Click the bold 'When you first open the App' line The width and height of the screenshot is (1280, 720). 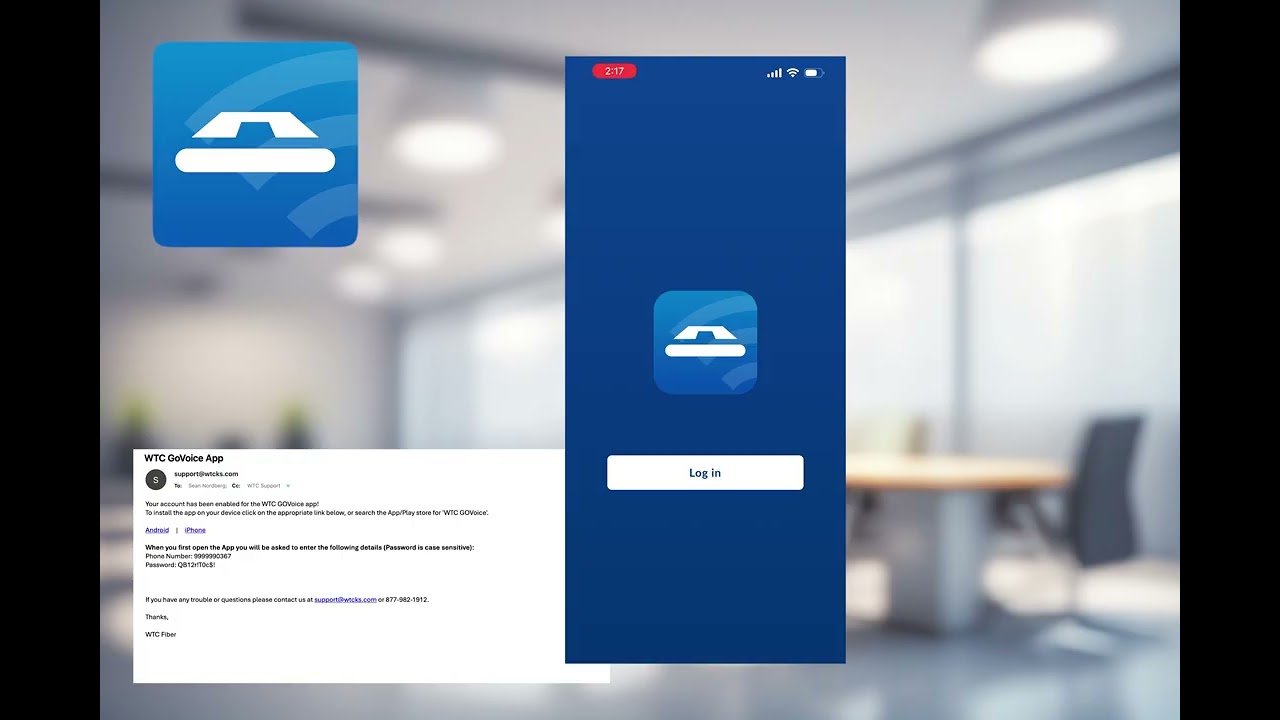(x=310, y=548)
